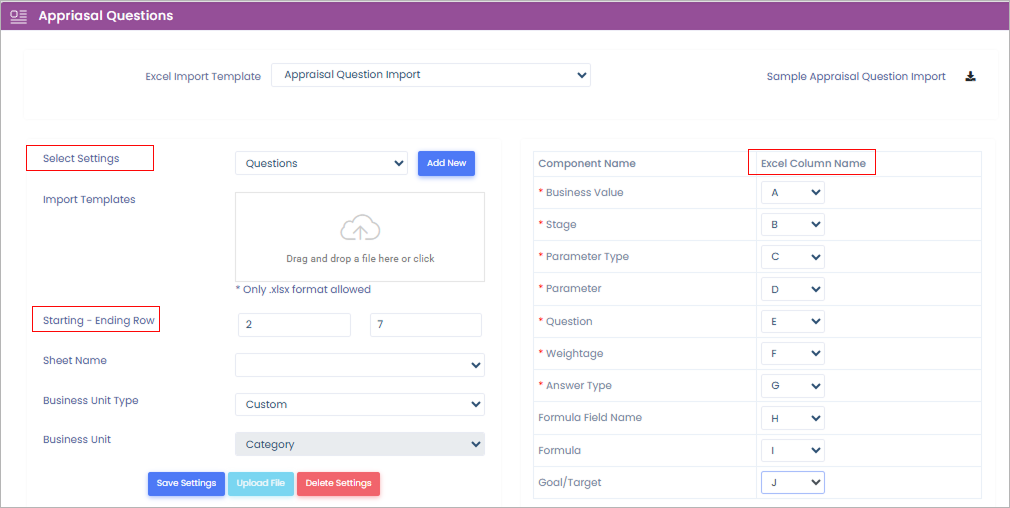Image resolution: width=1010 pixels, height=508 pixels.
Task: Click the Add New button
Action: pos(446,163)
